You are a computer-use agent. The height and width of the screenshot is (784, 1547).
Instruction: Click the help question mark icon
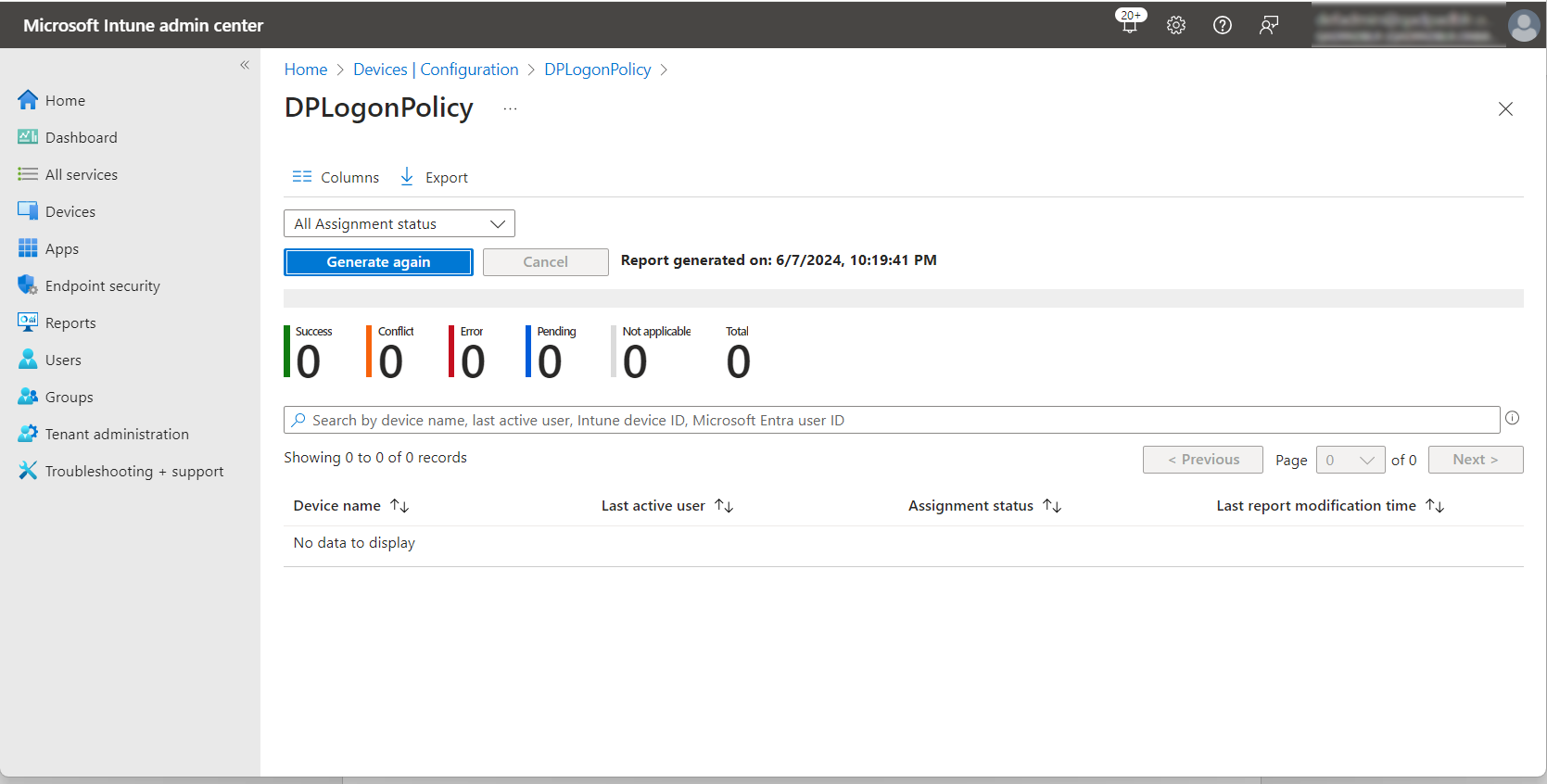click(1223, 25)
